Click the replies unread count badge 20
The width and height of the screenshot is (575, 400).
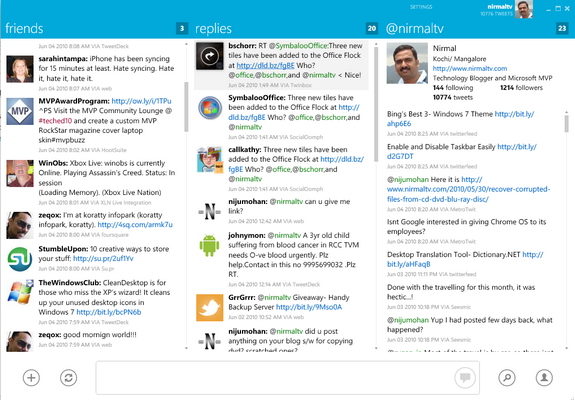point(371,28)
